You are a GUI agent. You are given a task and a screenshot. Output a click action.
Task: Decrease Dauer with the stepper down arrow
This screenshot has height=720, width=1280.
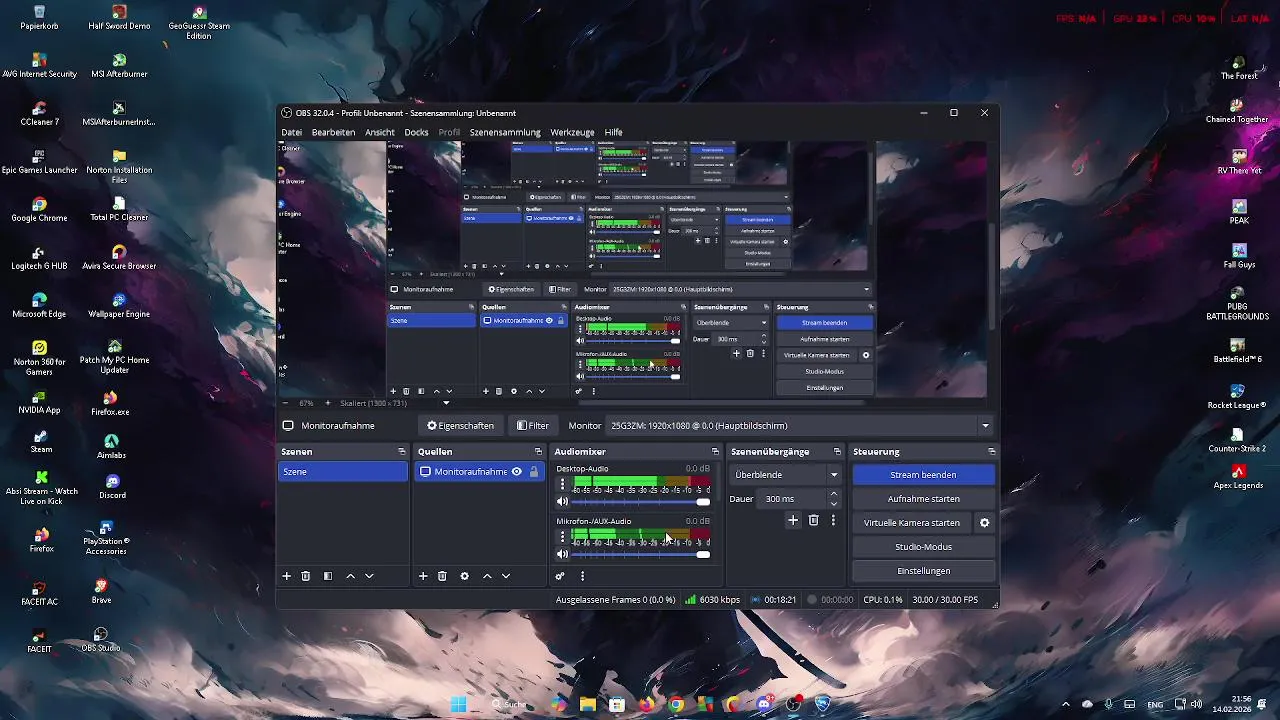click(834, 504)
